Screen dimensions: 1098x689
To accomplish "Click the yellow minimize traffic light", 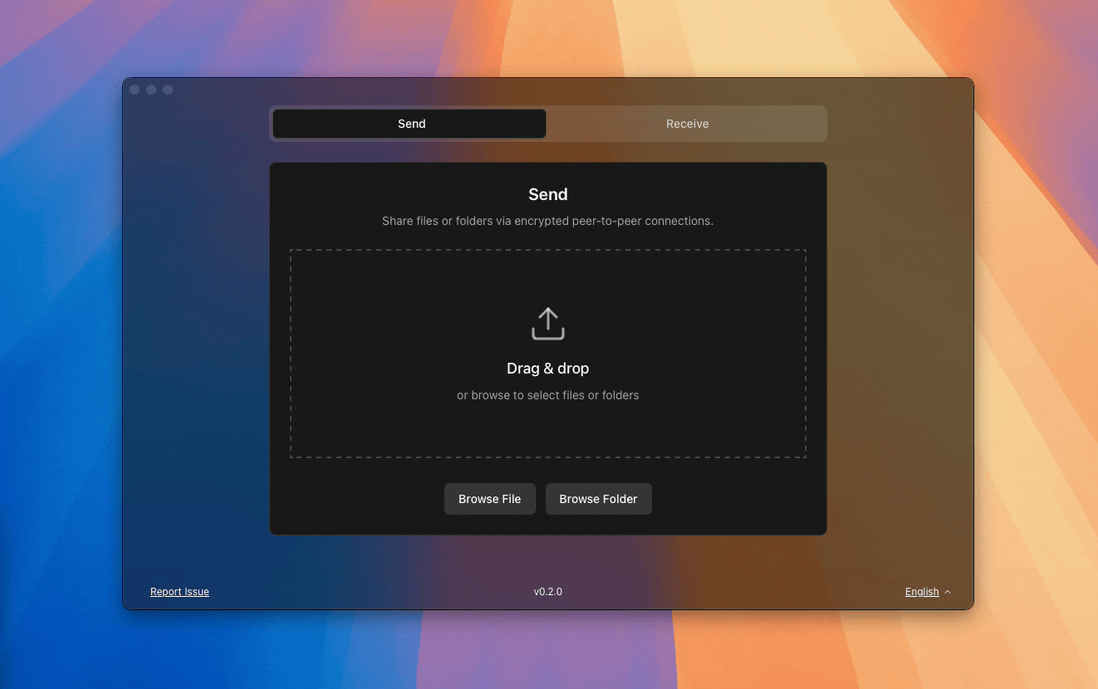I will (151, 89).
